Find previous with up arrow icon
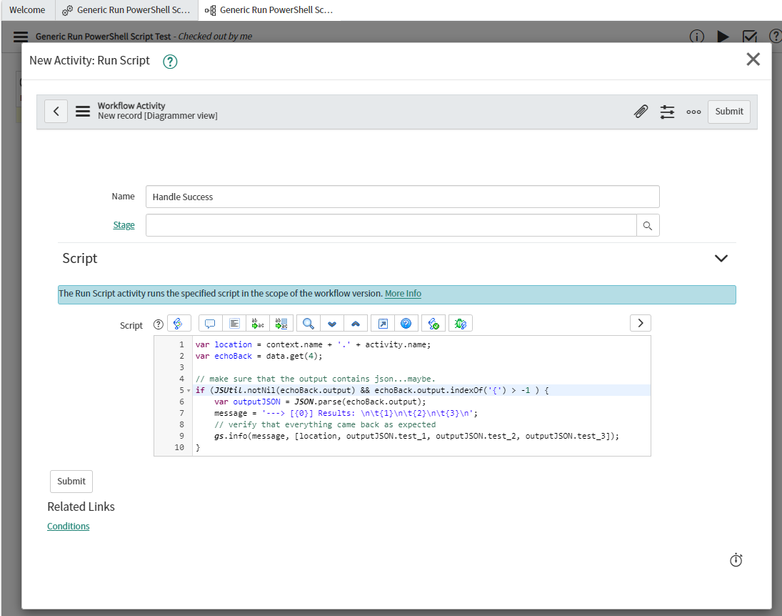 click(x=356, y=324)
